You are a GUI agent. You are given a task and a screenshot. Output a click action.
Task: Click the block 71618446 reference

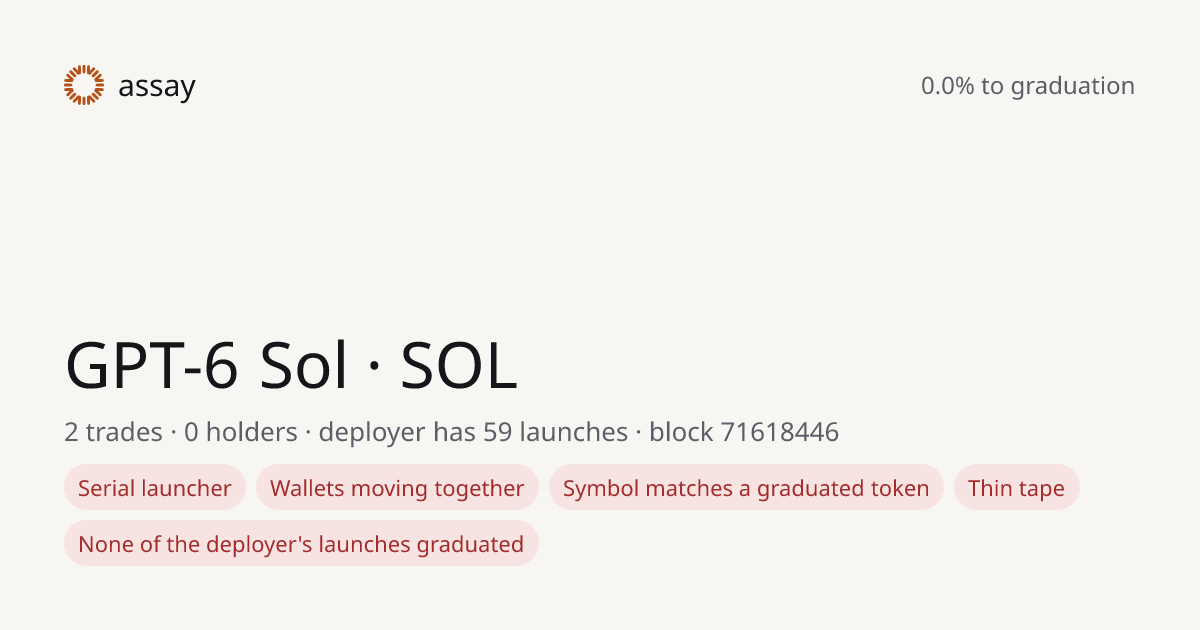coord(744,432)
